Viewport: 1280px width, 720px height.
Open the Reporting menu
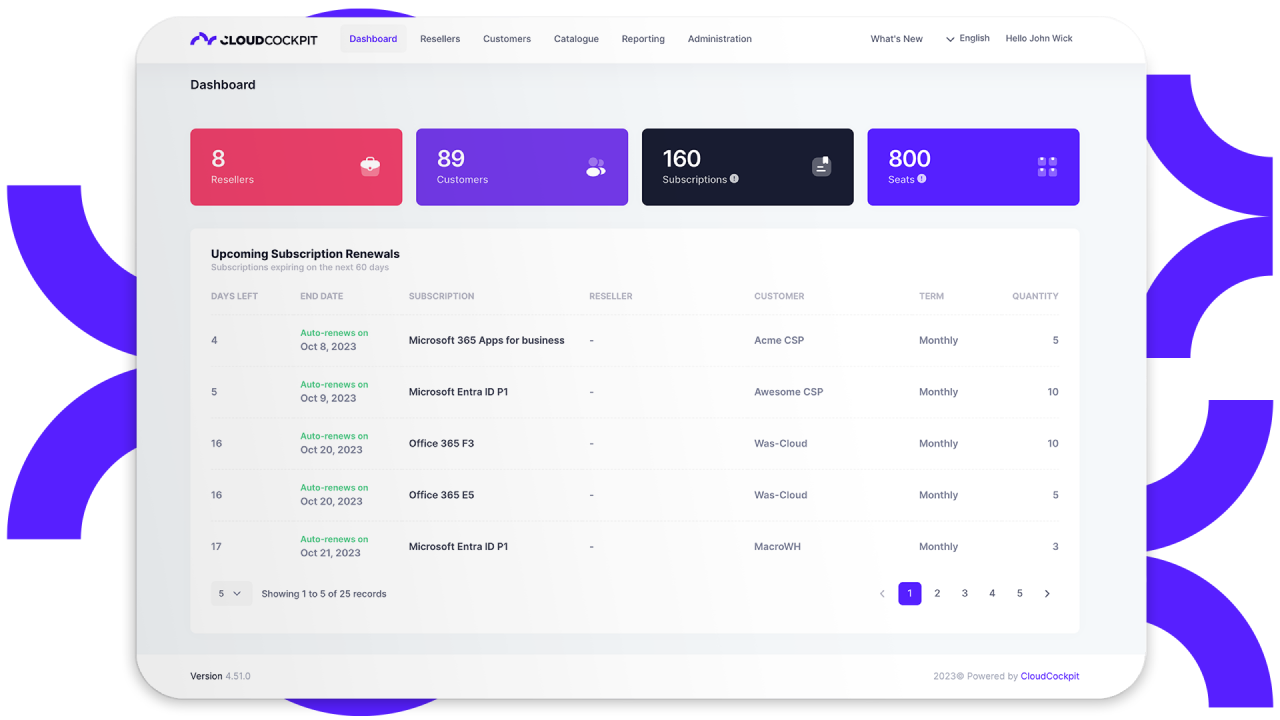pyautogui.click(x=643, y=39)
